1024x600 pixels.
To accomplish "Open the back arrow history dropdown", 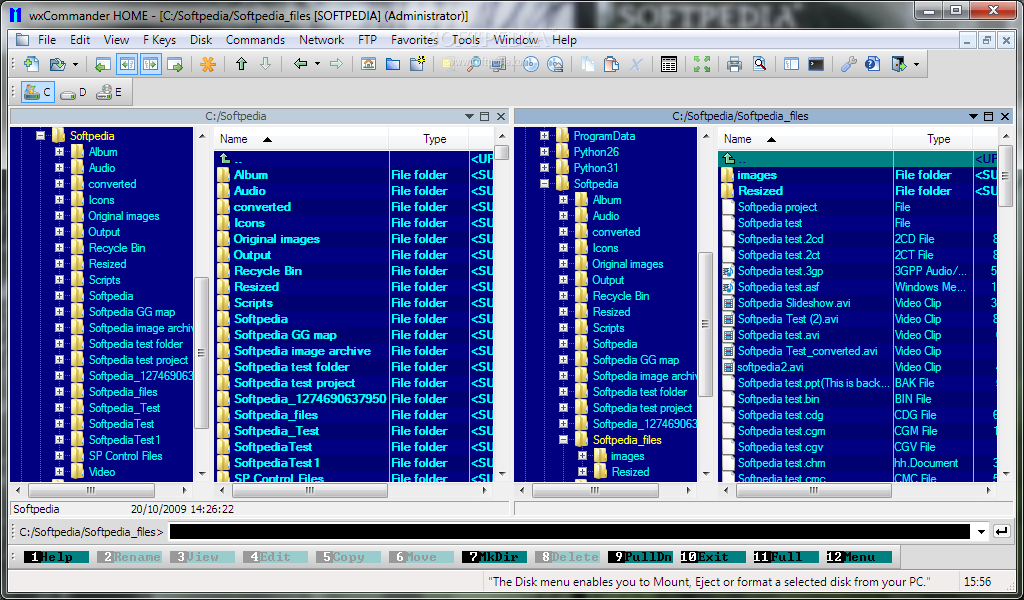I will coord(317,64).
